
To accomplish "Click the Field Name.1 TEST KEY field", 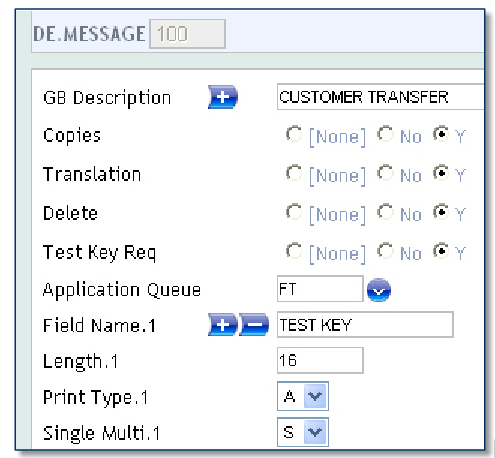I will tap(365, 324).
